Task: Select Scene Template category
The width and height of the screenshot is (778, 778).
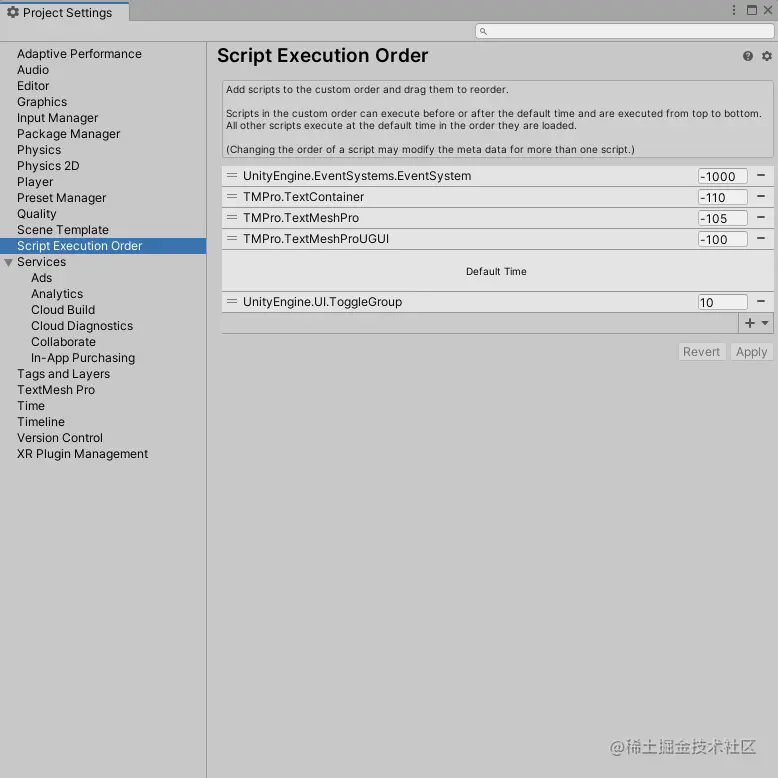Action: tap(63, 230)
